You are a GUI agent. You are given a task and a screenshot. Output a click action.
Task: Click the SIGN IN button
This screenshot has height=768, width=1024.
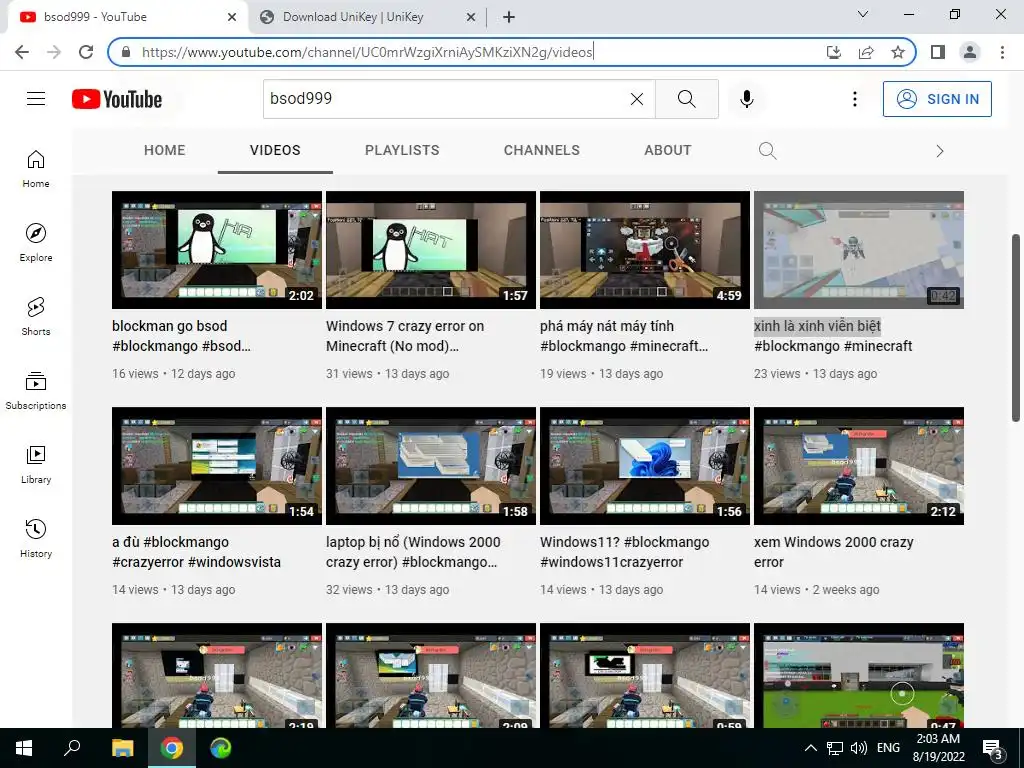937,99
